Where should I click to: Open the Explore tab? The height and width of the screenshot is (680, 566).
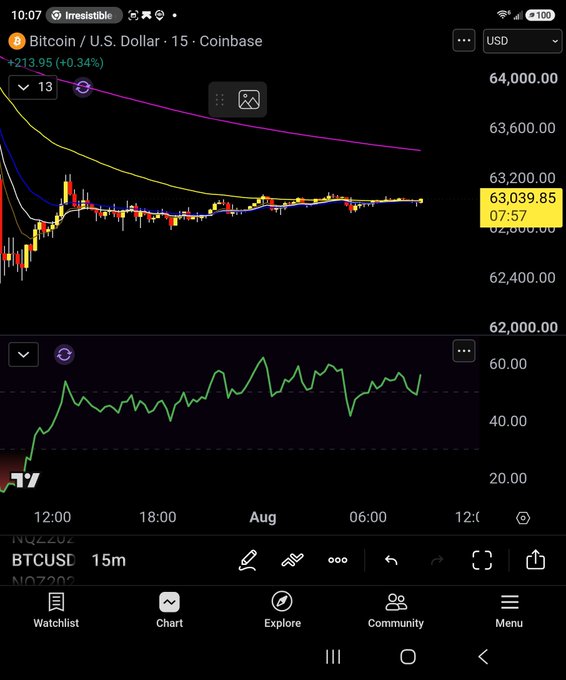[x=282, y=611]
